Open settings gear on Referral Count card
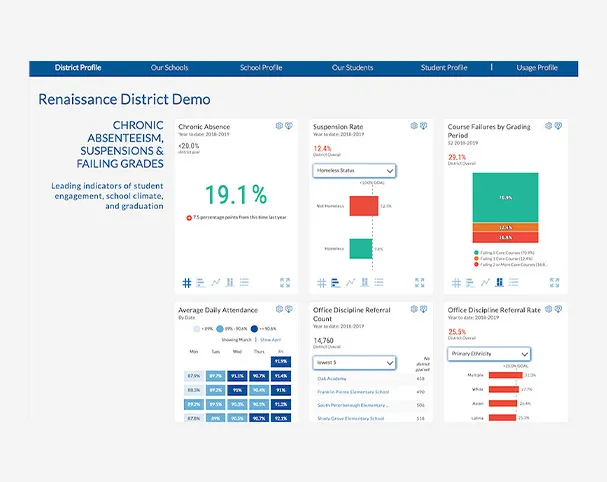Image resolution: width=607 pixels, height=482 pixels. [414, 309]
